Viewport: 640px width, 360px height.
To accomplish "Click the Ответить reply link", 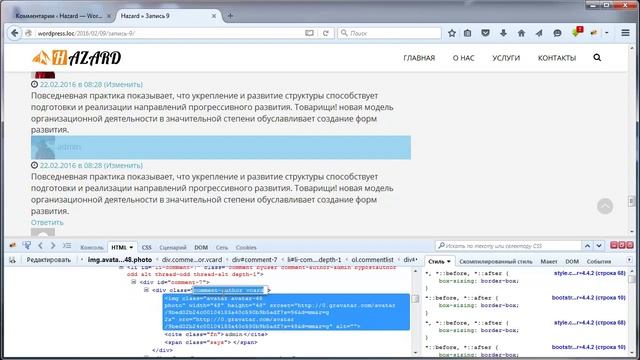I will tap(47, 222).
